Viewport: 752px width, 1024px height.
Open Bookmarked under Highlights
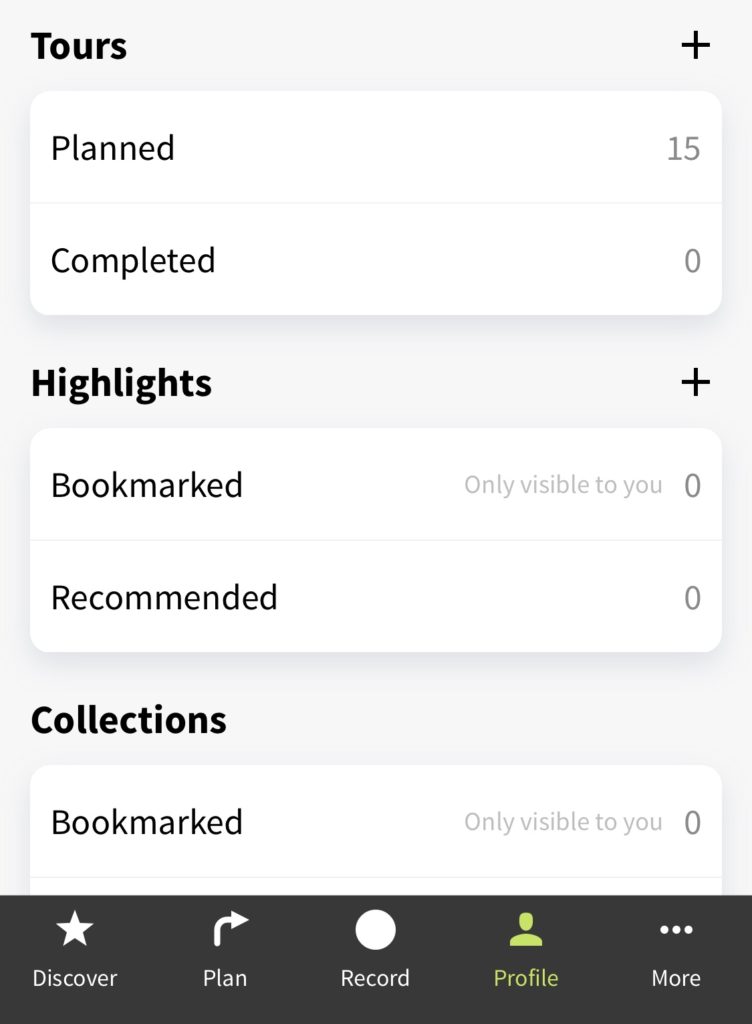[376, 485]
